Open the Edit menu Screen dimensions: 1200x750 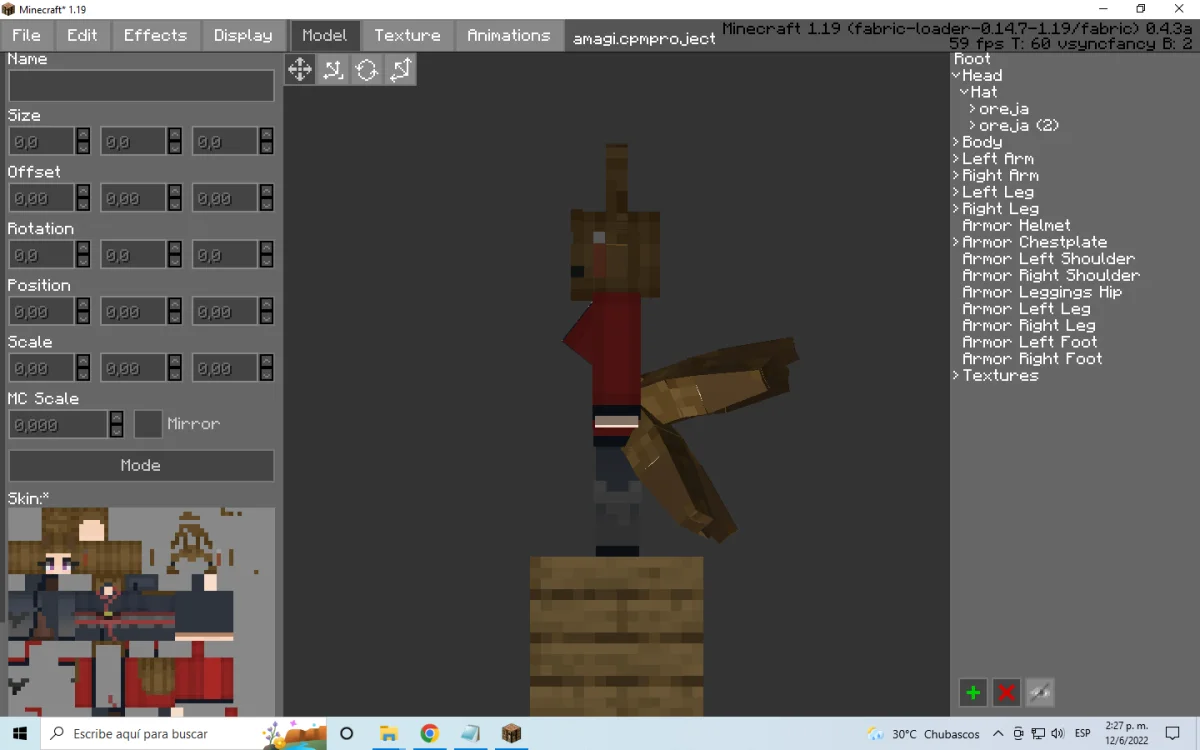click(82, 35)
